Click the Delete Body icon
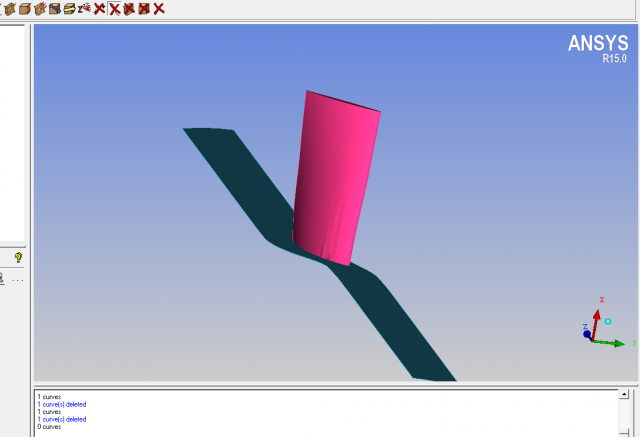 (144, 8)
